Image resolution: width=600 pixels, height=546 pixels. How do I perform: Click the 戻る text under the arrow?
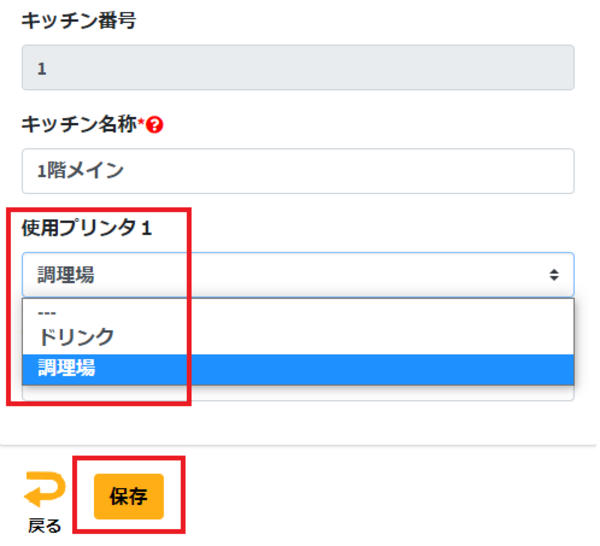44,526
